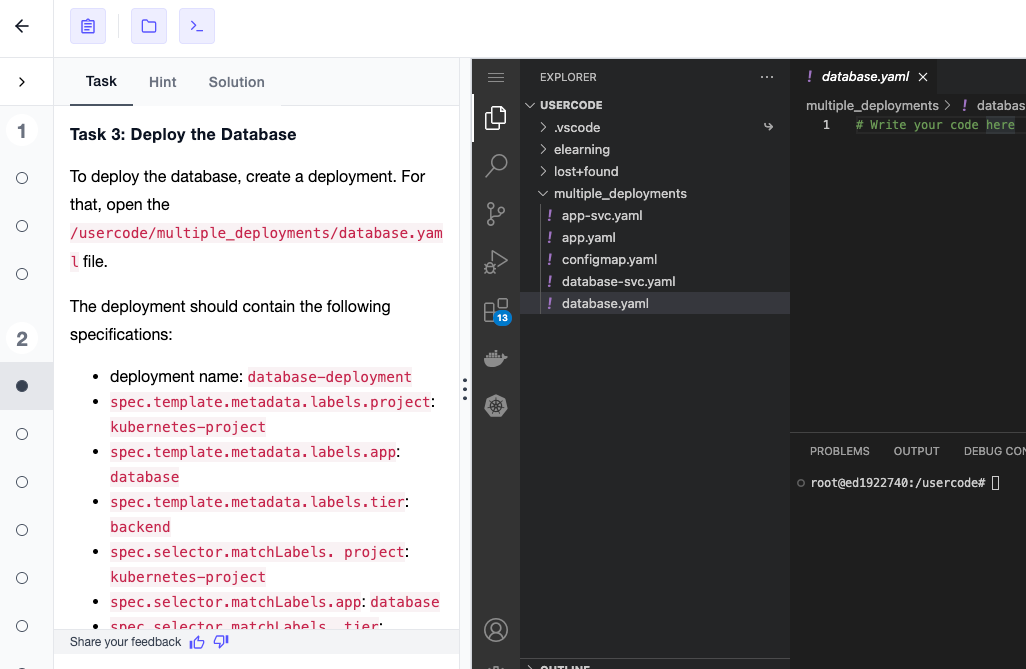The height and width of the screenshot is (669, 1026).
Task: Open the Docker extension panel
Action: tap(495, 358)
